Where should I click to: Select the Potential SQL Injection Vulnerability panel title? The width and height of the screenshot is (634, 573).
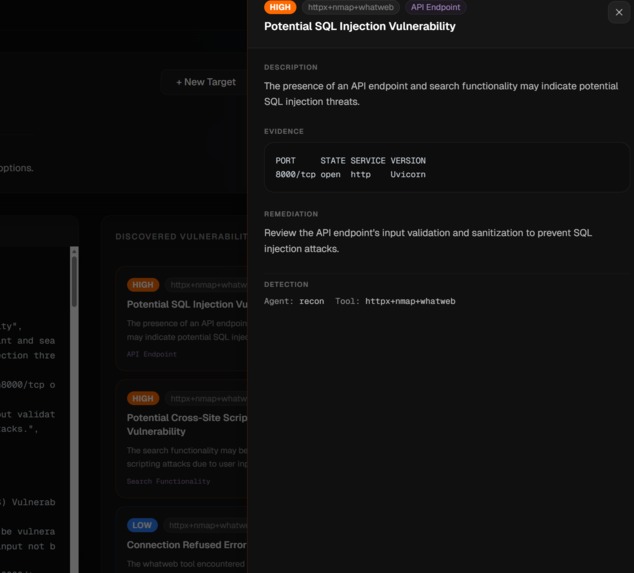(x=359, y=26)
